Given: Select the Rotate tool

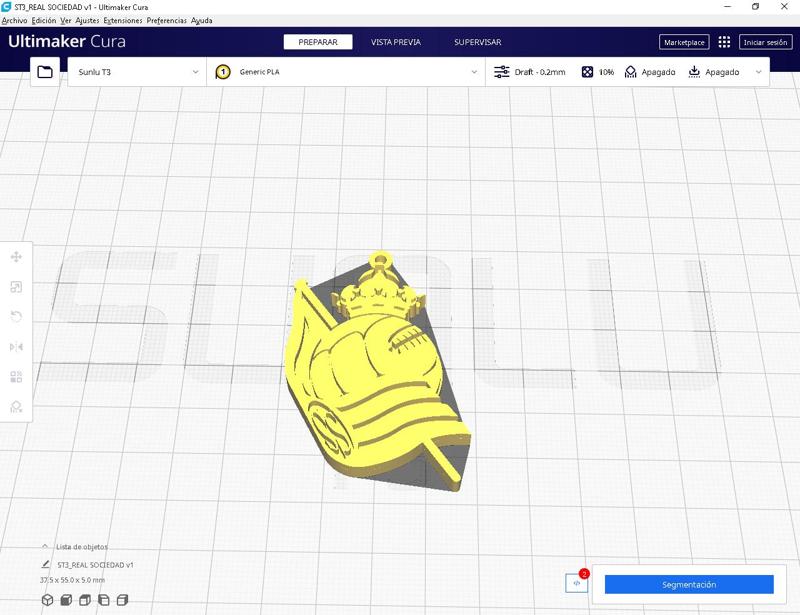Looking at the screenshot, I should coord(16,316).
